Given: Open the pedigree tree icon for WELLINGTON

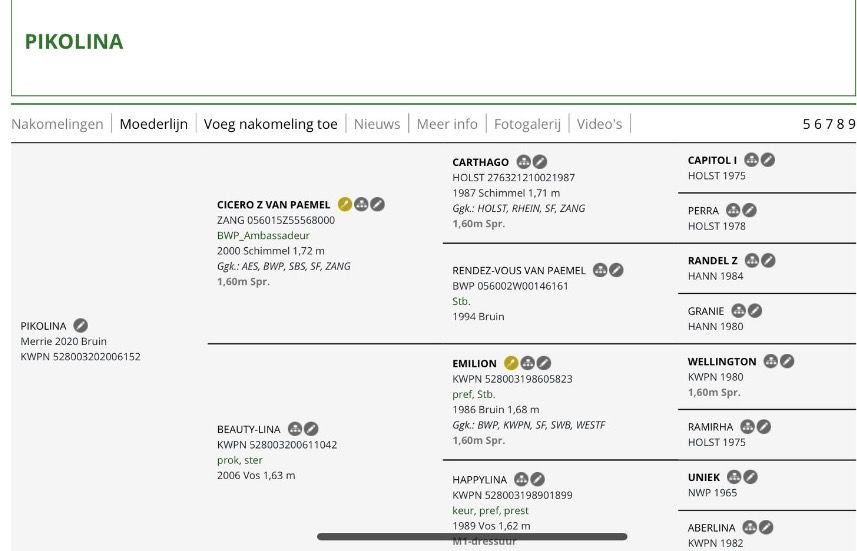Looking at the screenshot, I should point(771,361).
